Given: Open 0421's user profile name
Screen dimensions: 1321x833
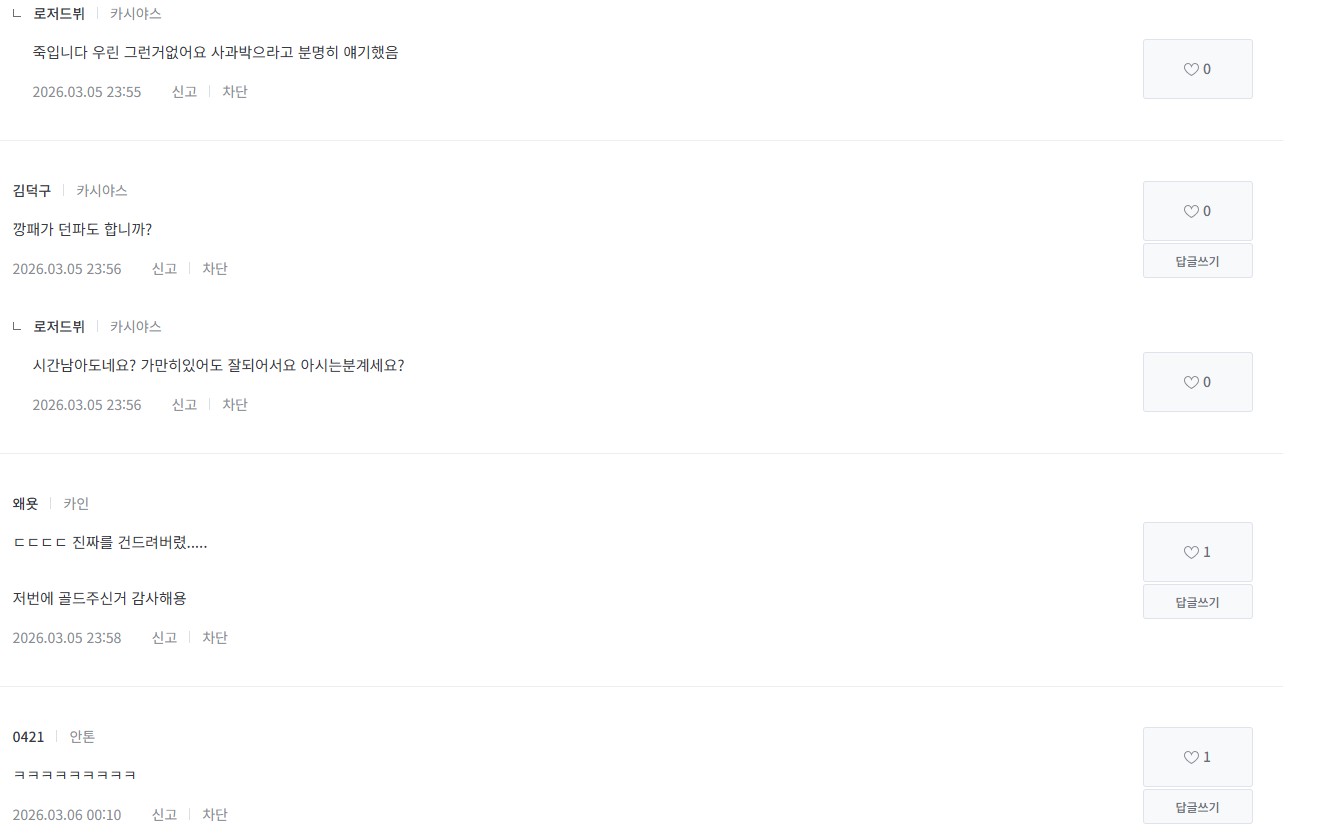Looking at the screenshot, I should point(28,736).
